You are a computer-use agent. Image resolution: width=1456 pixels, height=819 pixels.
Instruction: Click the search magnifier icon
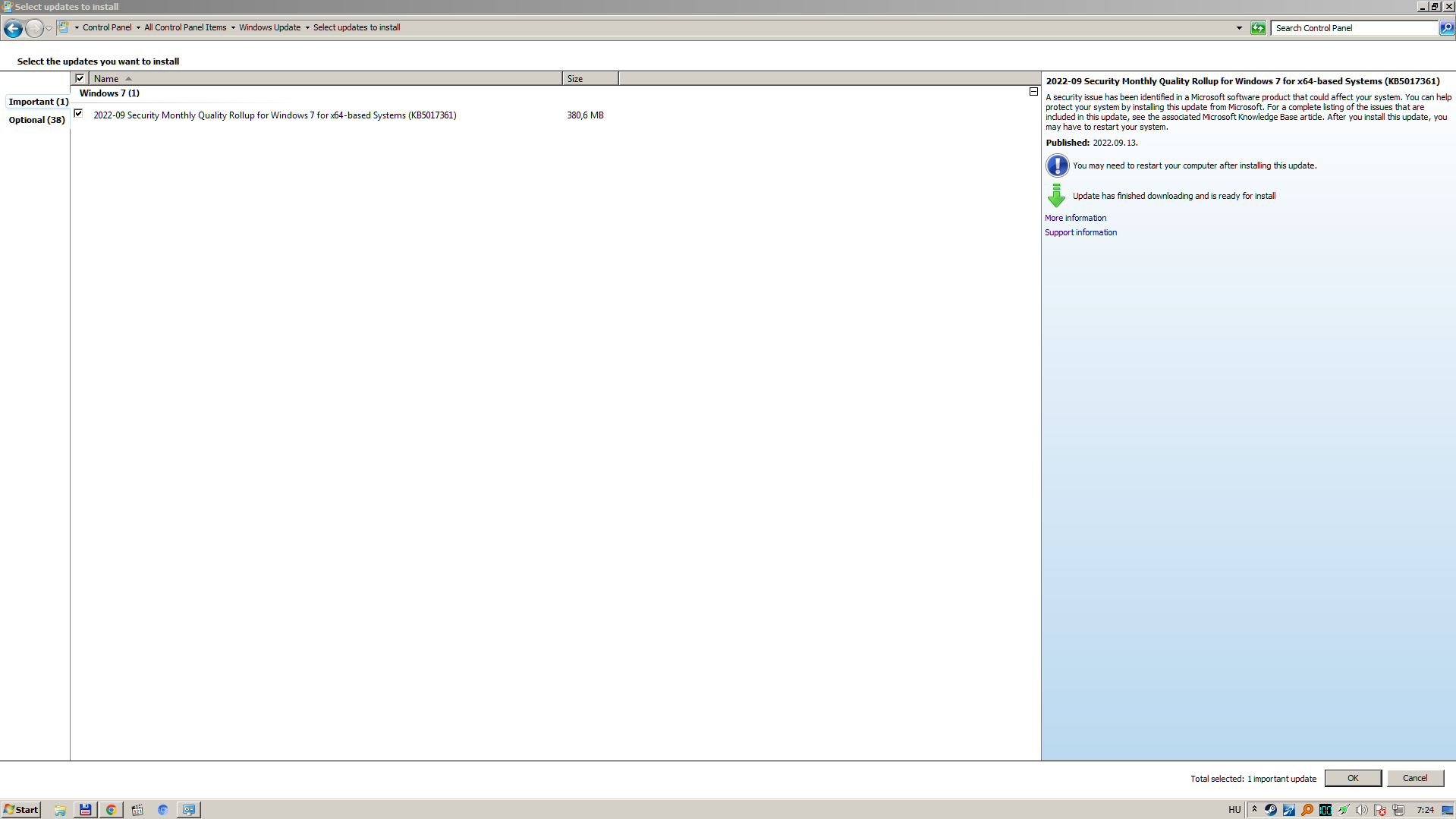tap(1447, 28)
